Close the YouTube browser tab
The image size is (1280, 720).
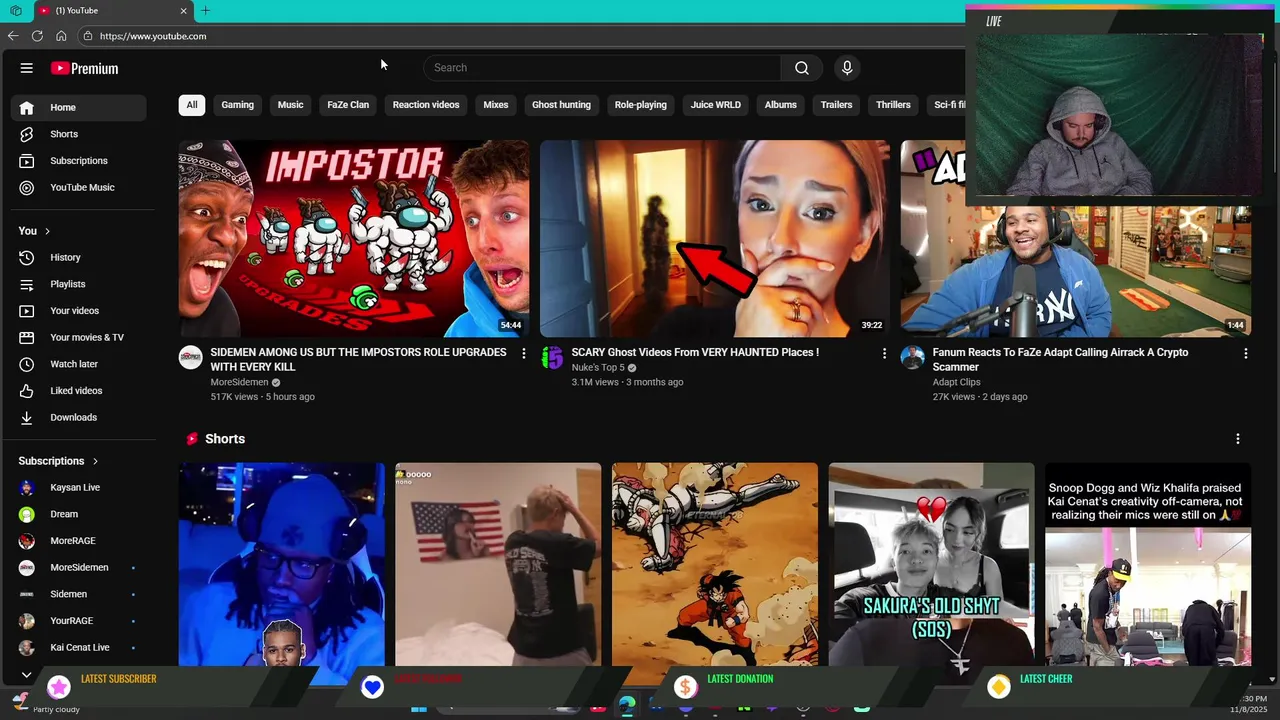tap(183, 11)
